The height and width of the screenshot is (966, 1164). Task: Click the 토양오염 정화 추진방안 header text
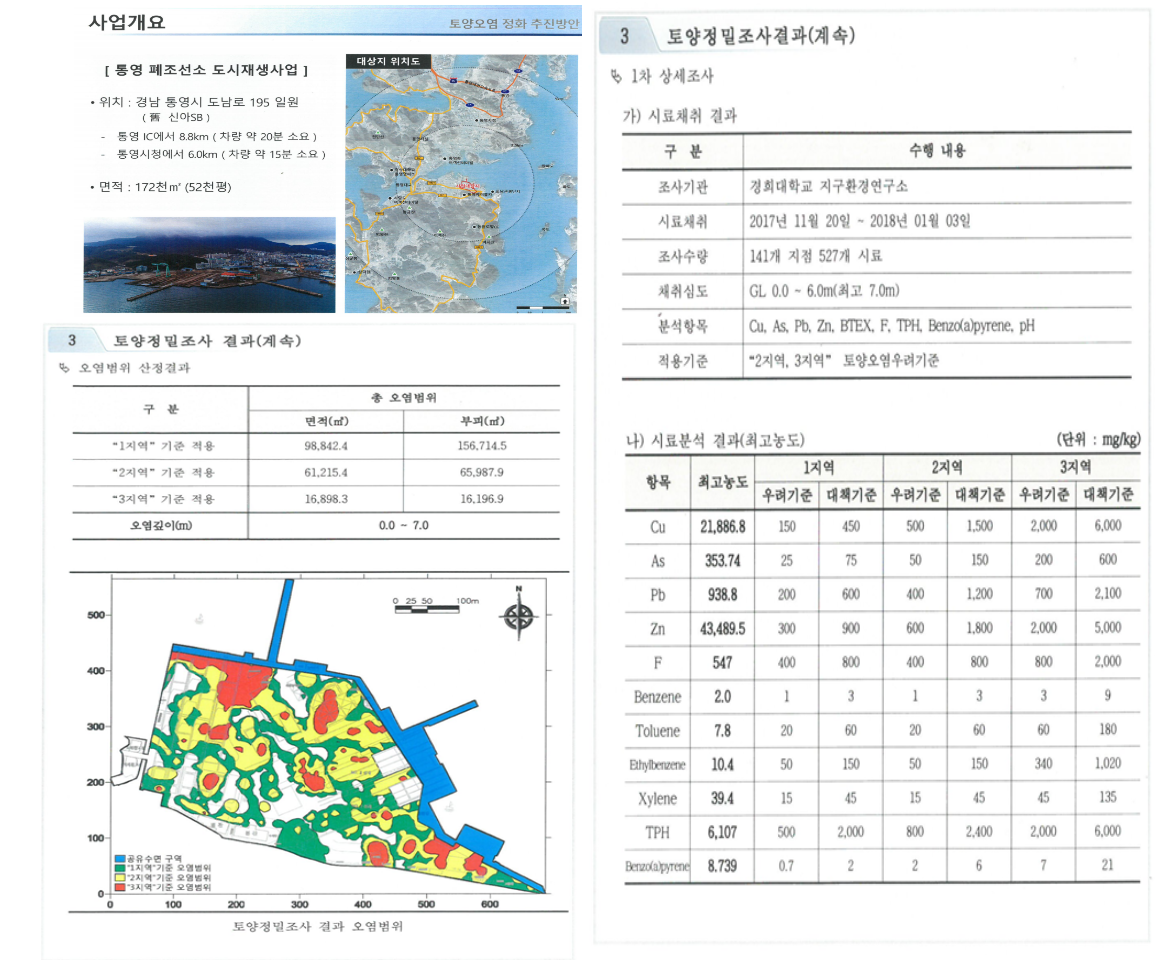pyautogui.click(x=514, y=24)
